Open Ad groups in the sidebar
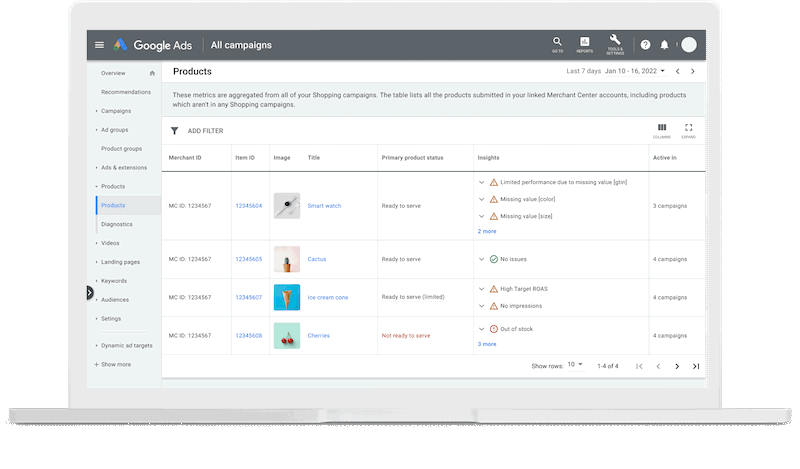 tap(114, 130)
